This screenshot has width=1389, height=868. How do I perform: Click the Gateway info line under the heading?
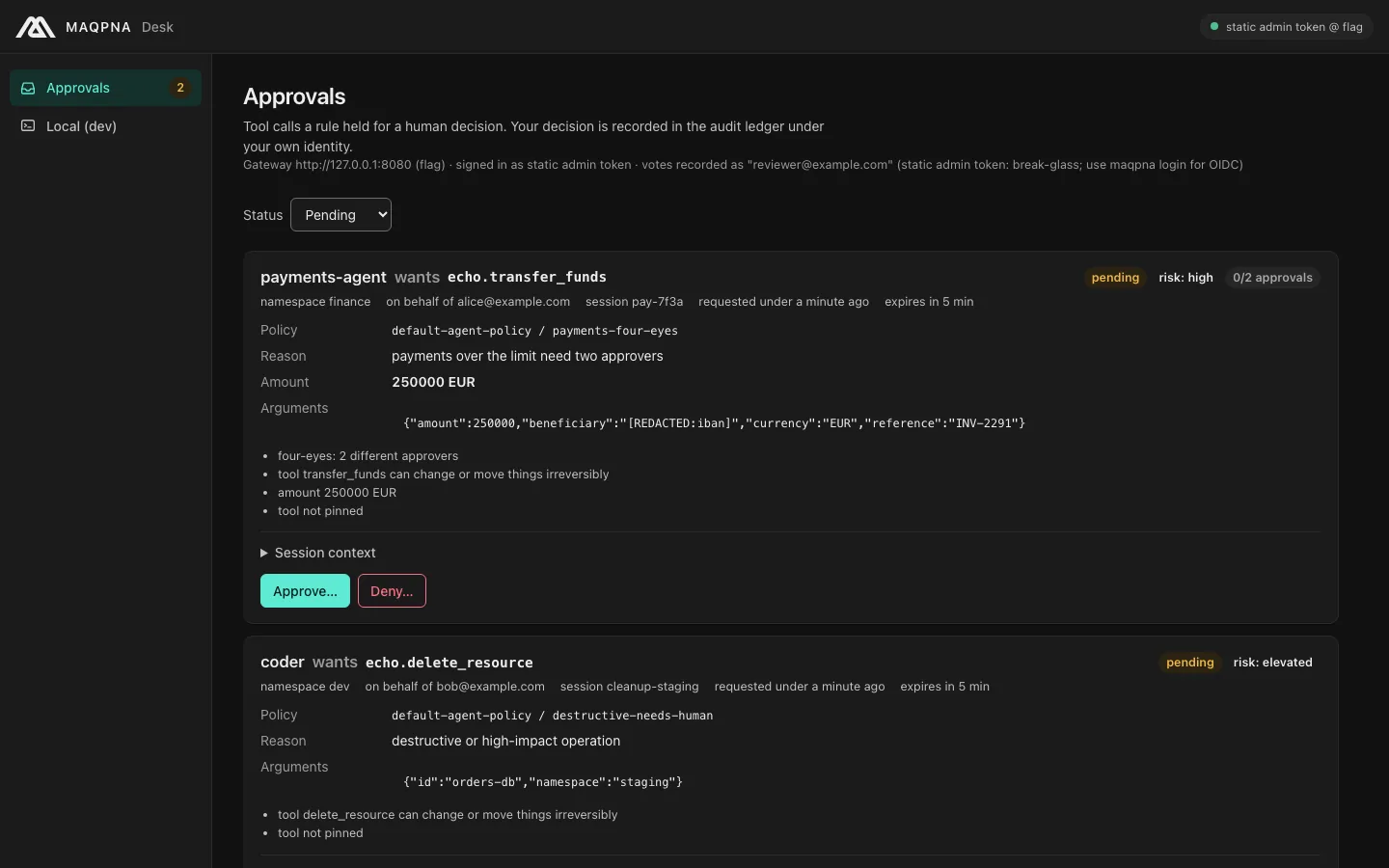tap(743, 165)
